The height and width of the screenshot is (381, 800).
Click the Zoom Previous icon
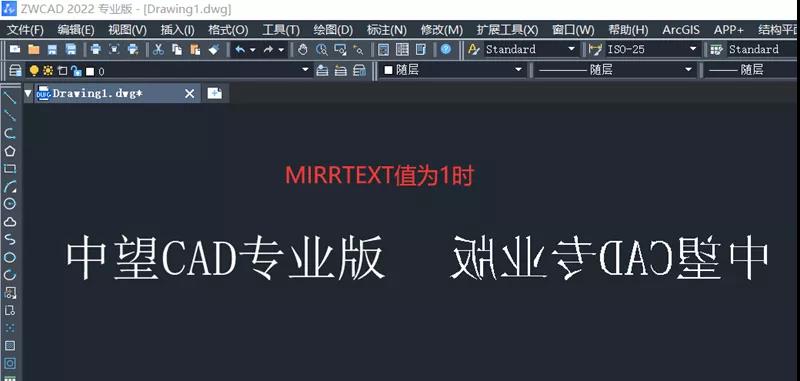(359, 49)
